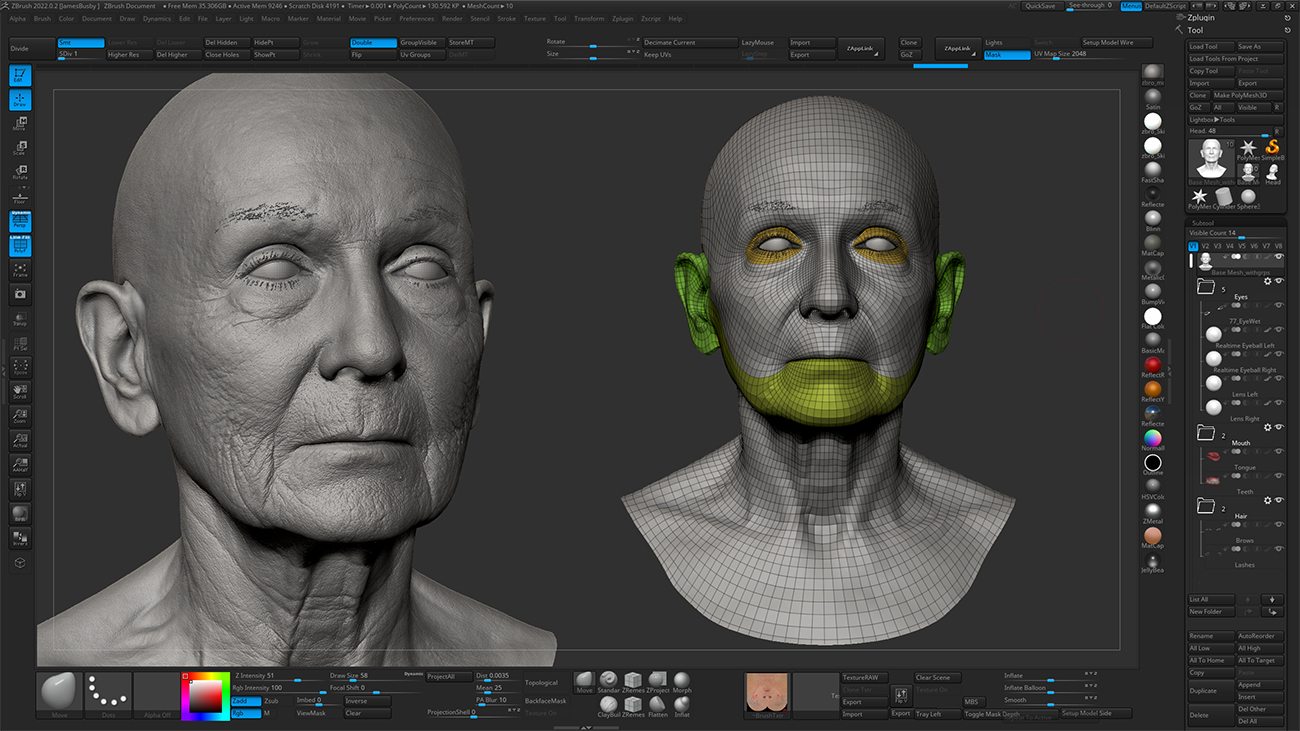Toggle Perspective (Persp) view mode
The height and width of the screenshot is (731, 1300).
20,220
